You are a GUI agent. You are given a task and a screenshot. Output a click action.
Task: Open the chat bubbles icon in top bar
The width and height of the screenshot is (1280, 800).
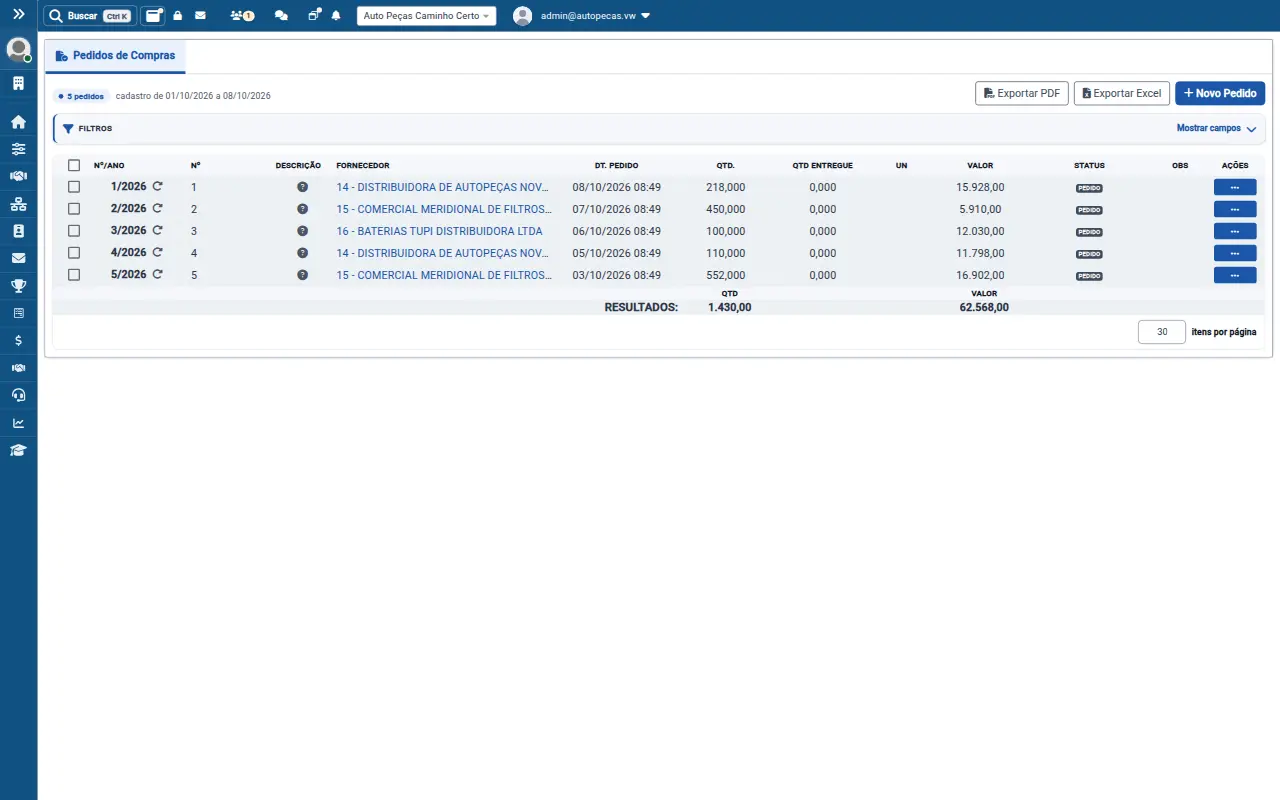(x=281, y=16)
